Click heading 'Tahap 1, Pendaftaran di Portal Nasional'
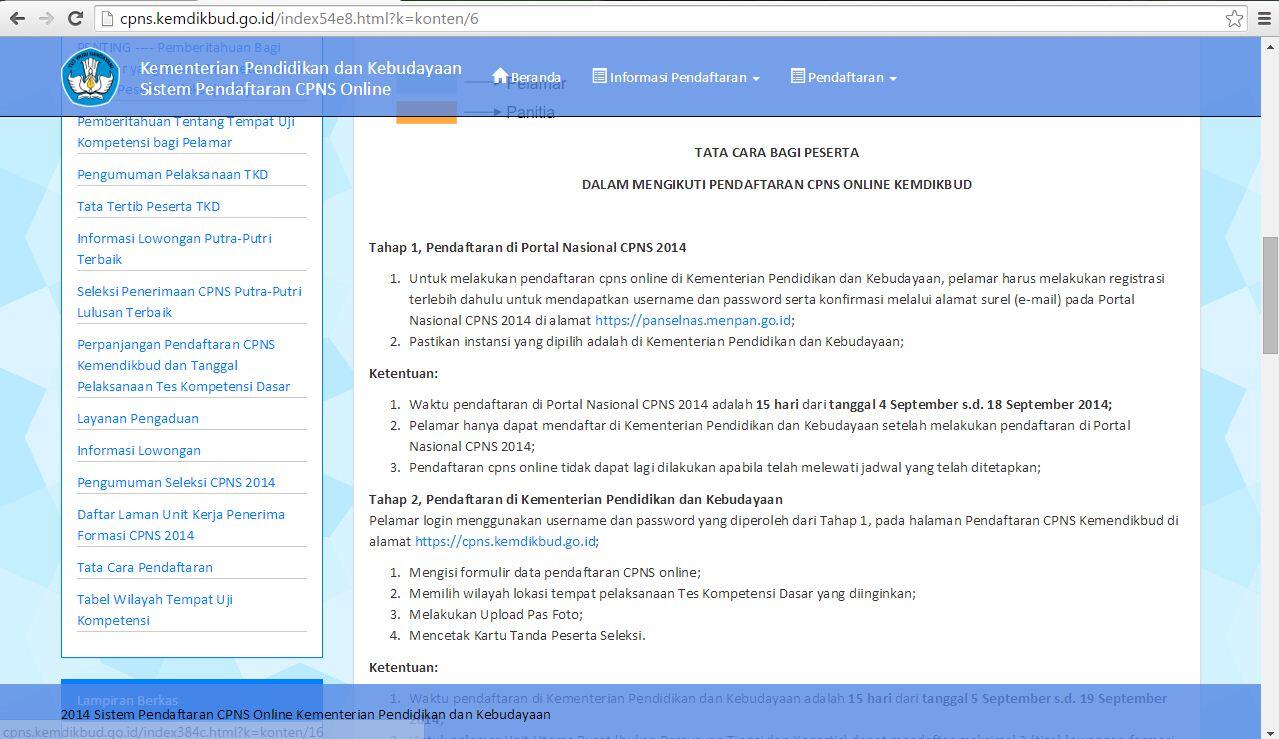This screenshot has height=739, width=1279. click(x=527, y=247)
